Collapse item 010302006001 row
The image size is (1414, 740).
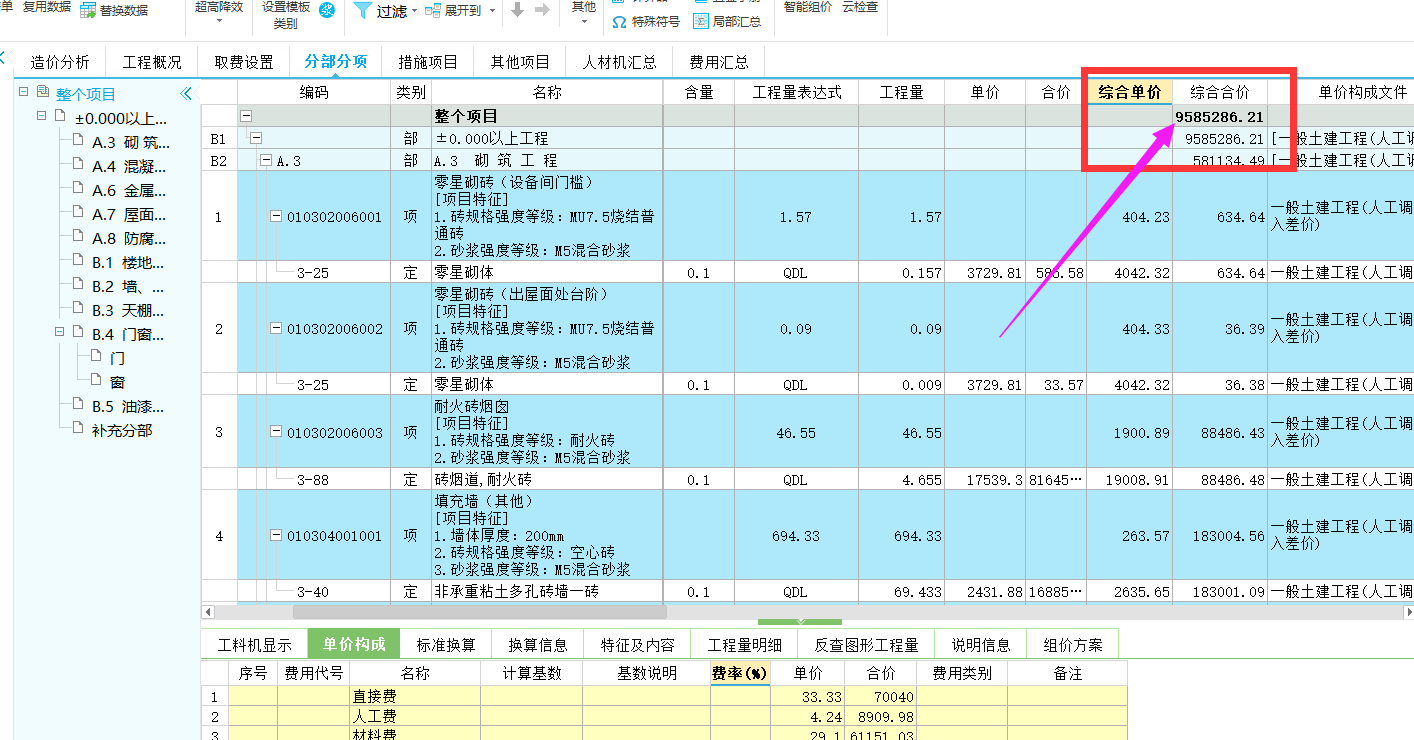[276, 217]
